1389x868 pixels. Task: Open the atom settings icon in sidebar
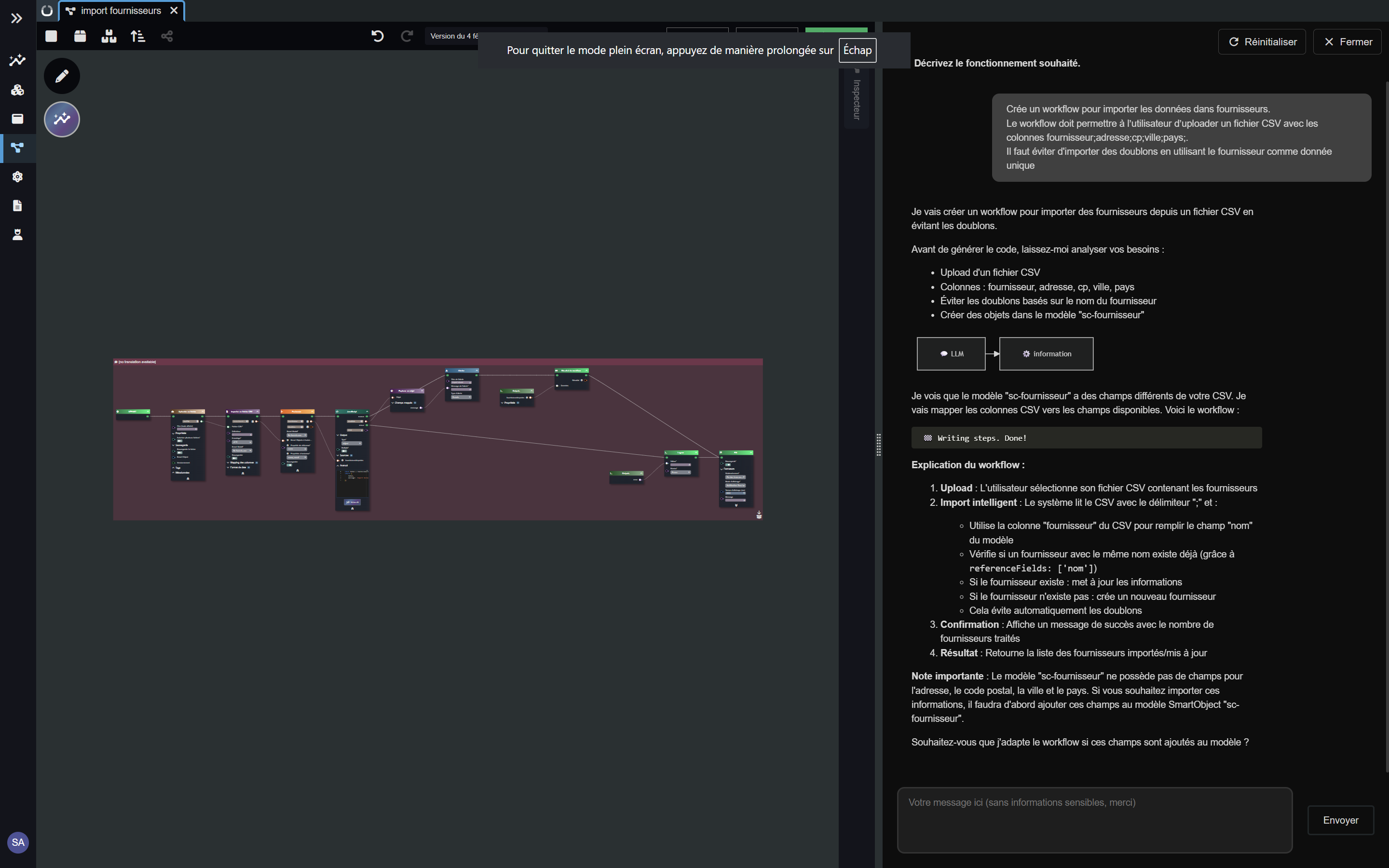(x=17, y=177)
